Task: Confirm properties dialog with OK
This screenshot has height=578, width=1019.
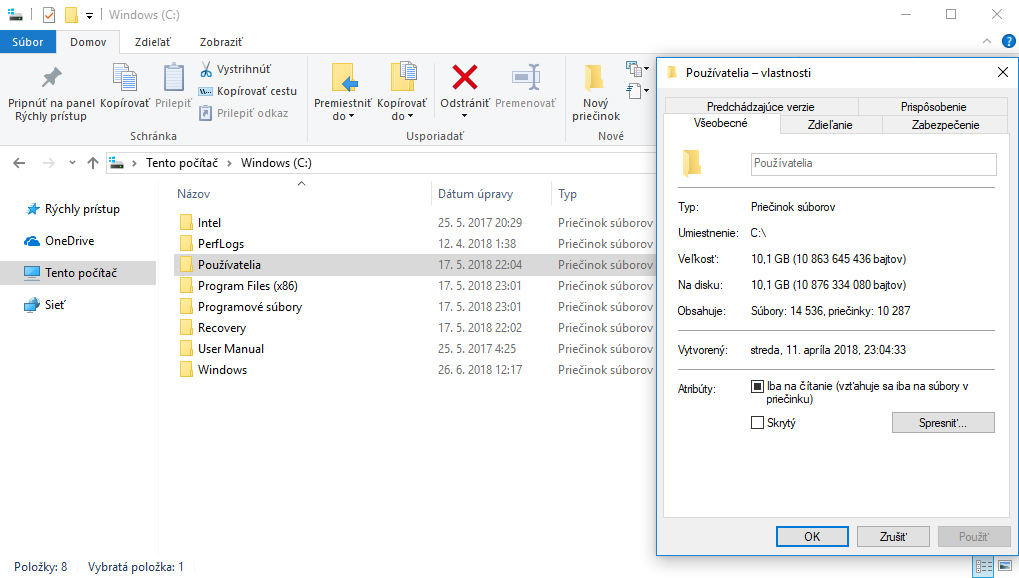Action: point(812,536)
